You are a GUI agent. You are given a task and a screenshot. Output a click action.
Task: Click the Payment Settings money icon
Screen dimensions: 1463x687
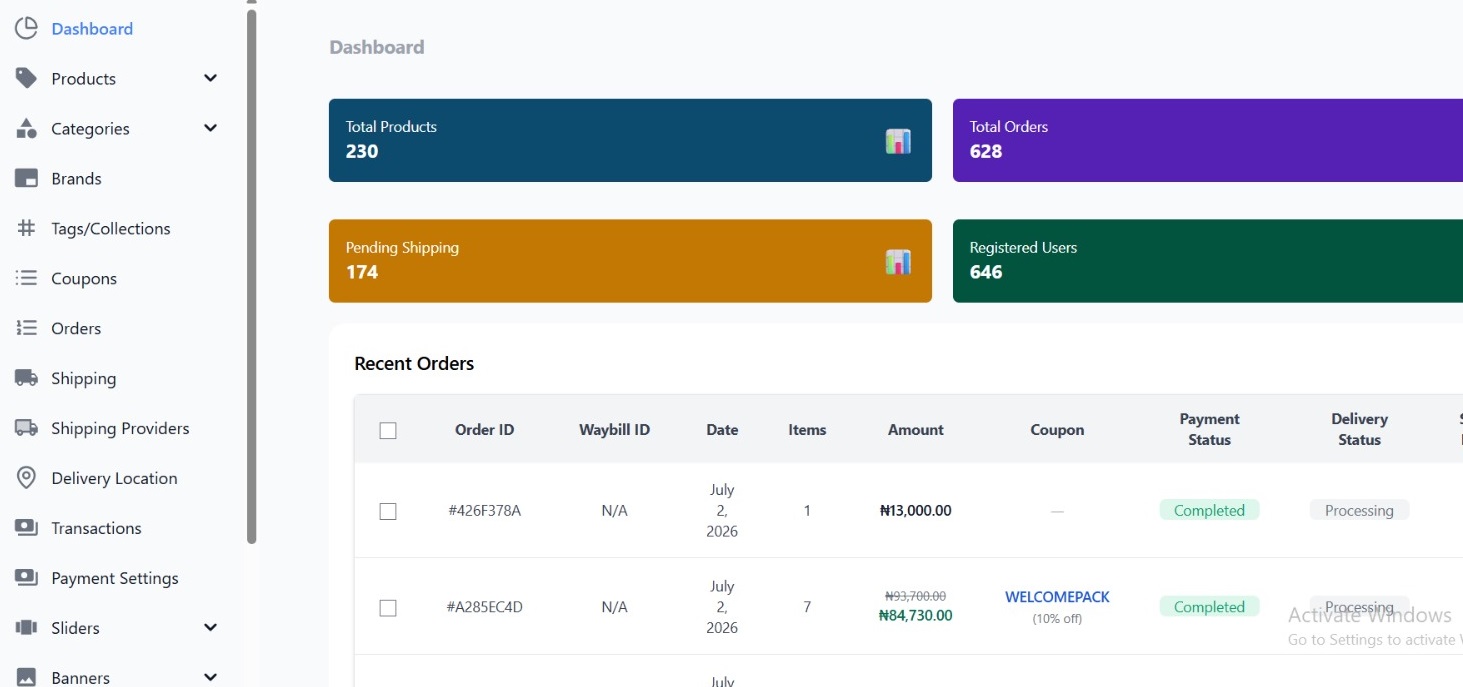26,578
